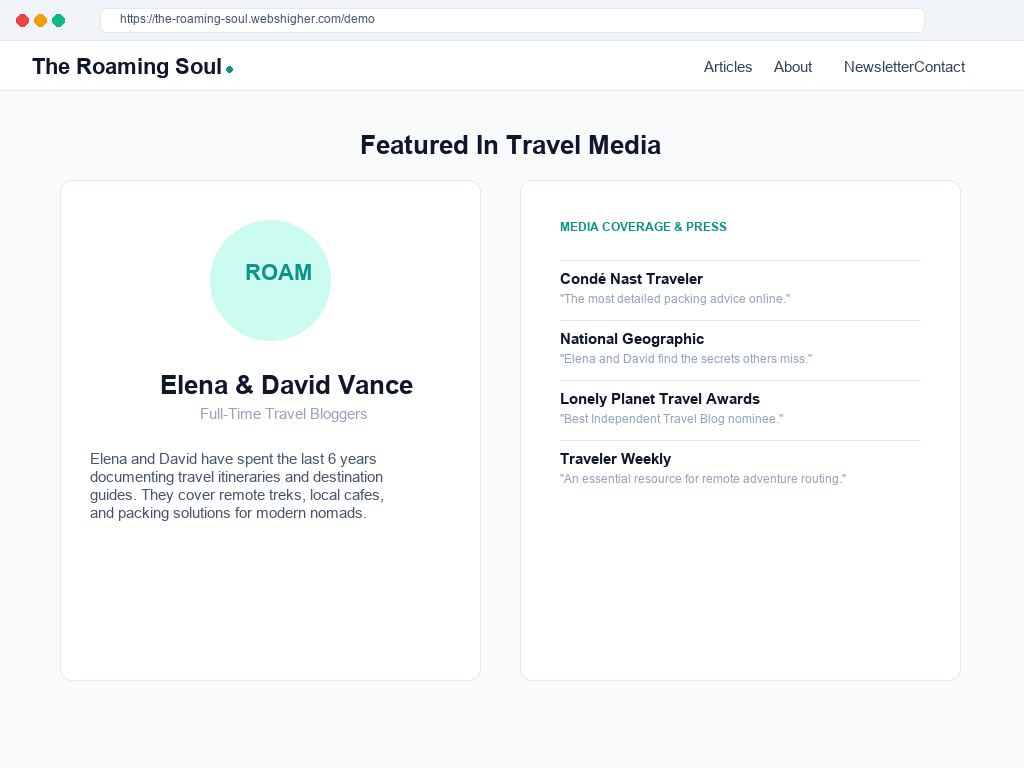Click the National Geographic entry
The width and height of the screenshot is (1024, 768).
click(x=741, y=351)
